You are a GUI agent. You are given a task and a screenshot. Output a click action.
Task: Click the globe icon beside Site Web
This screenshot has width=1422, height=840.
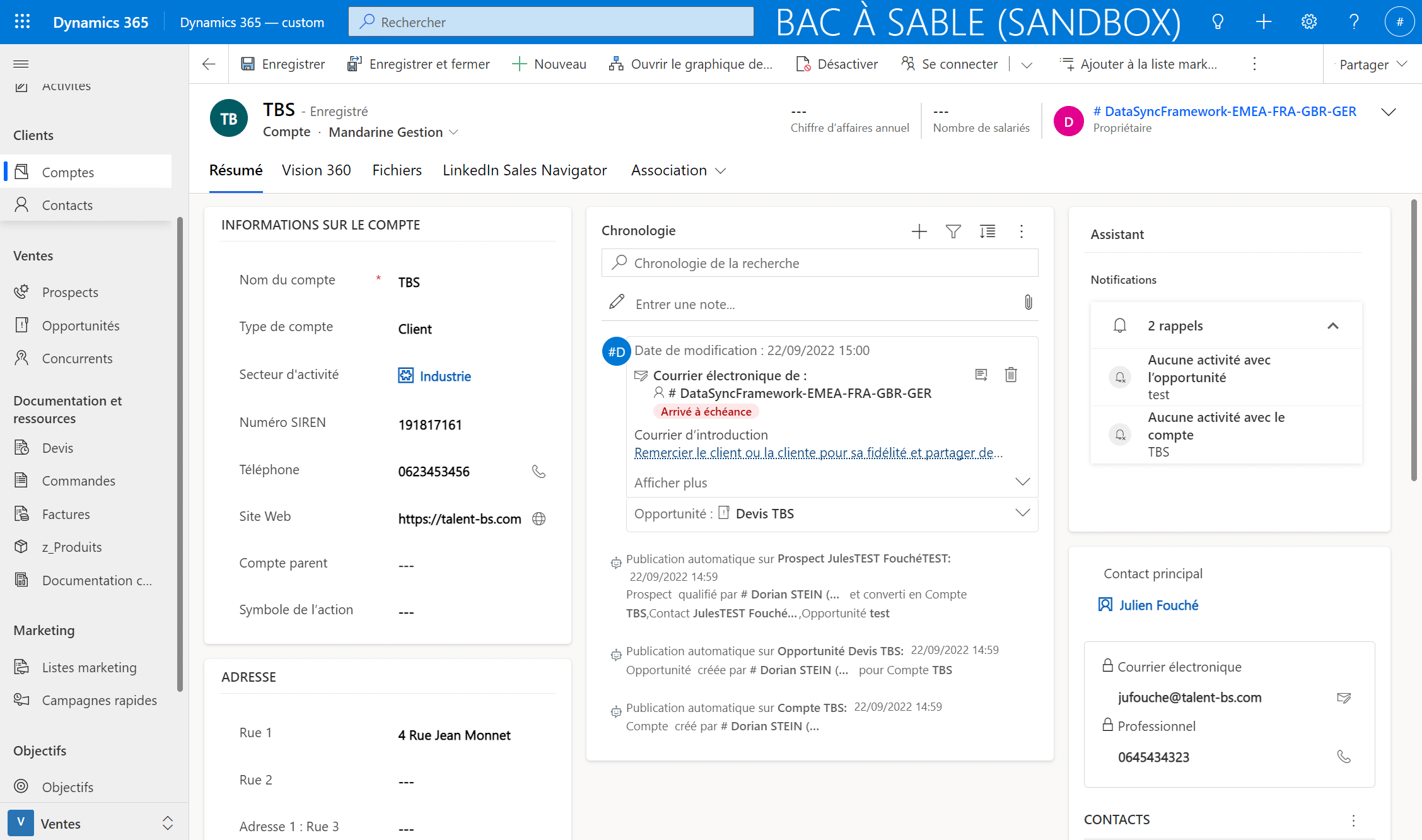[x=539, y=518]
